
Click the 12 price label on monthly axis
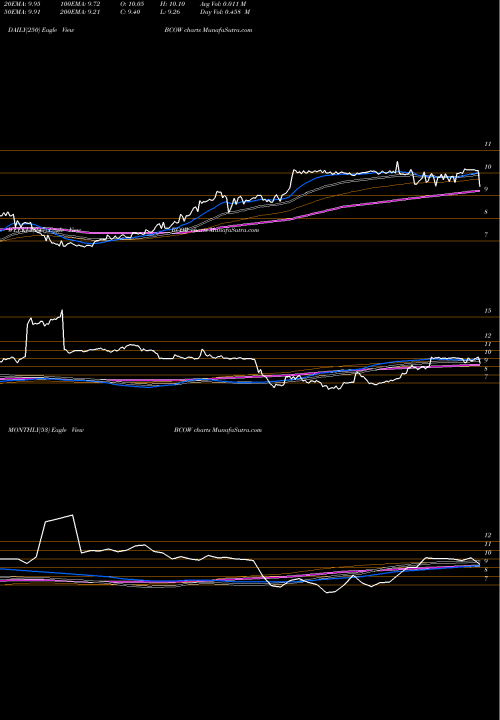(x=488, y=535)
